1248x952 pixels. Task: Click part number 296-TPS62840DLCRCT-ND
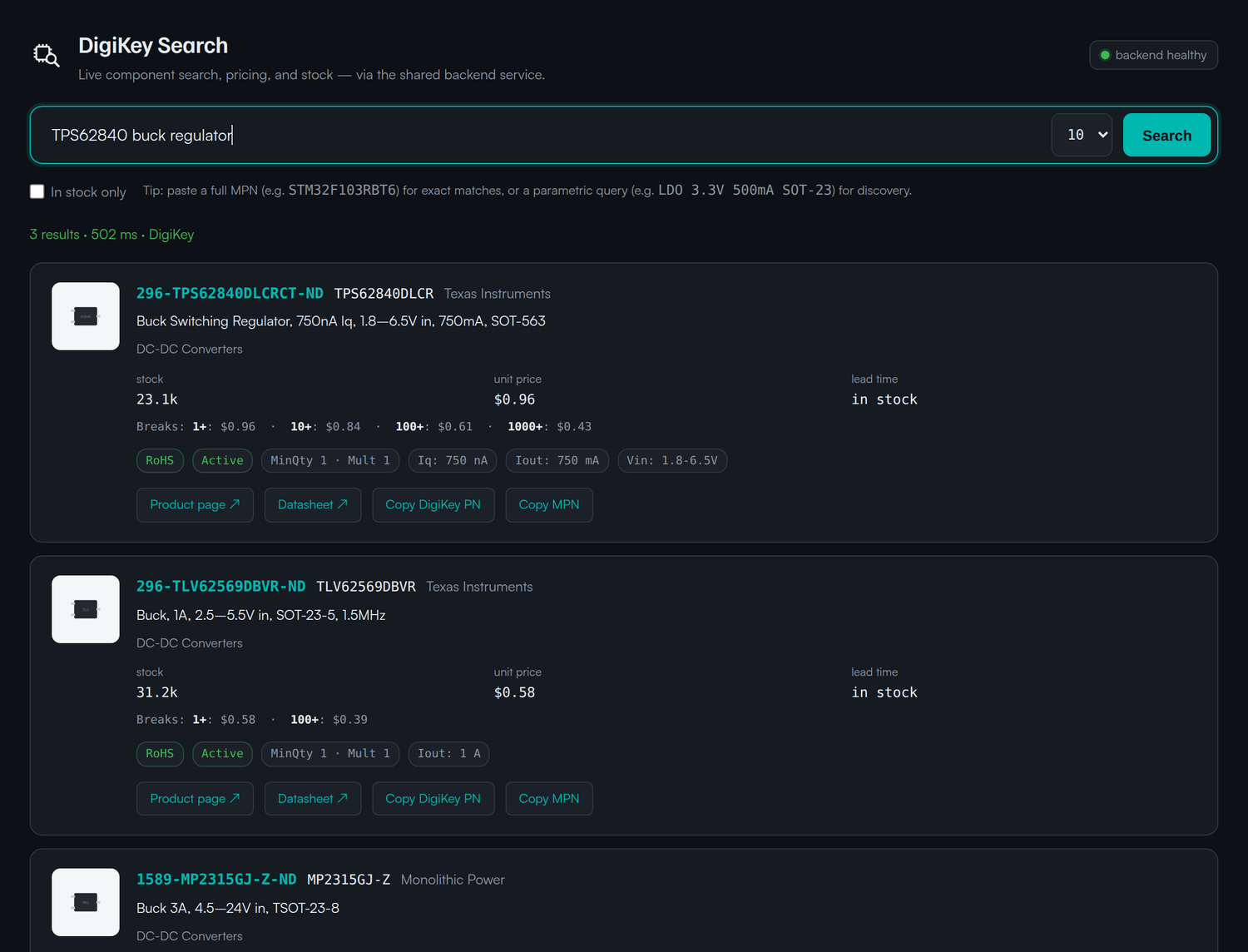pyautogui.click(x=230, y=294)
